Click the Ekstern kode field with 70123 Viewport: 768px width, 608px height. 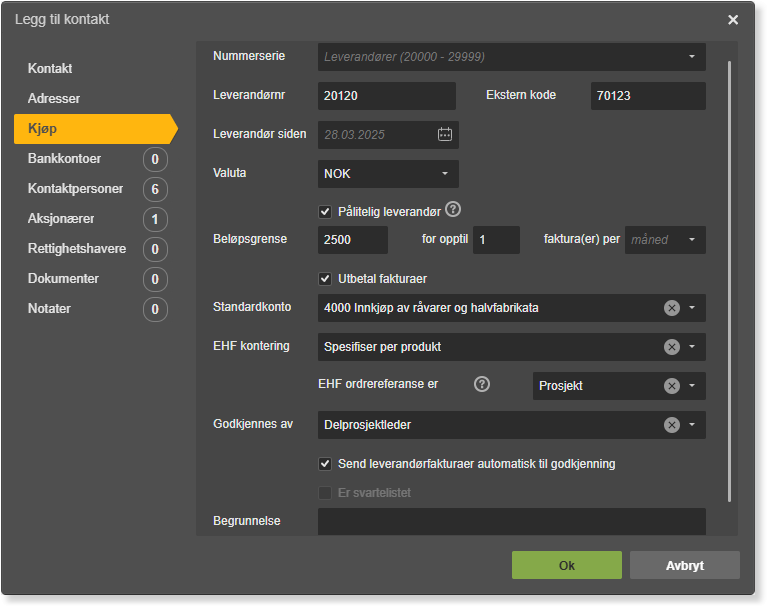[648, 96]
